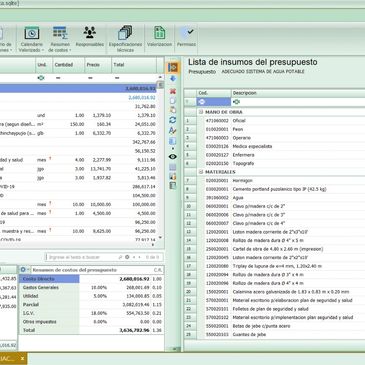Click the Descripcion column header

[x=298, y=93]
